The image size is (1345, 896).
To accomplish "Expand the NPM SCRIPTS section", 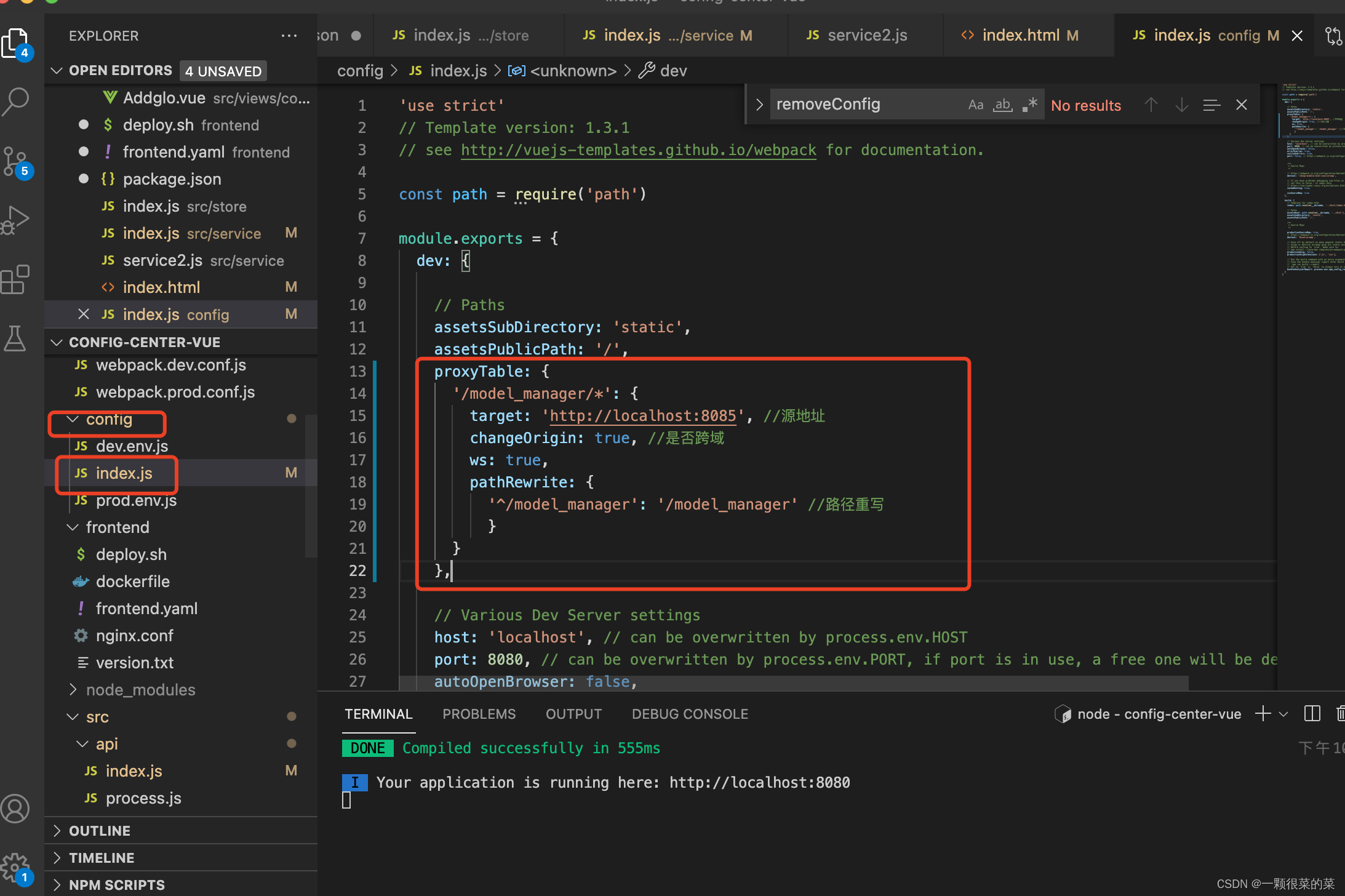I will click(181, 885).
